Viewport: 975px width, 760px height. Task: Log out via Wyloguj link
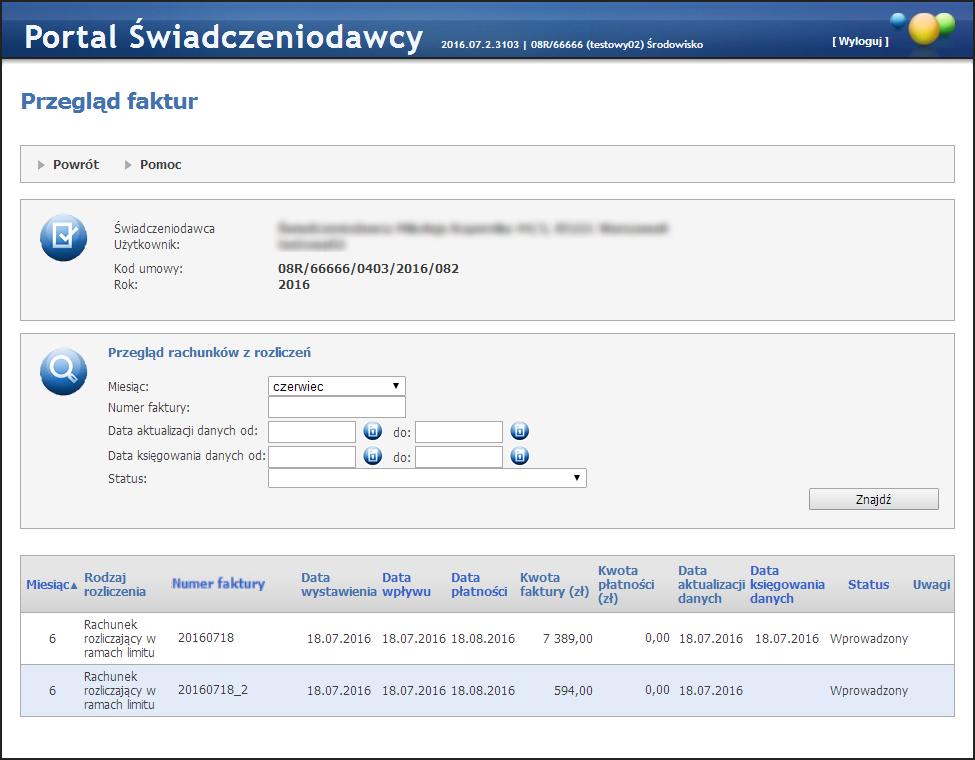(861, 41)
